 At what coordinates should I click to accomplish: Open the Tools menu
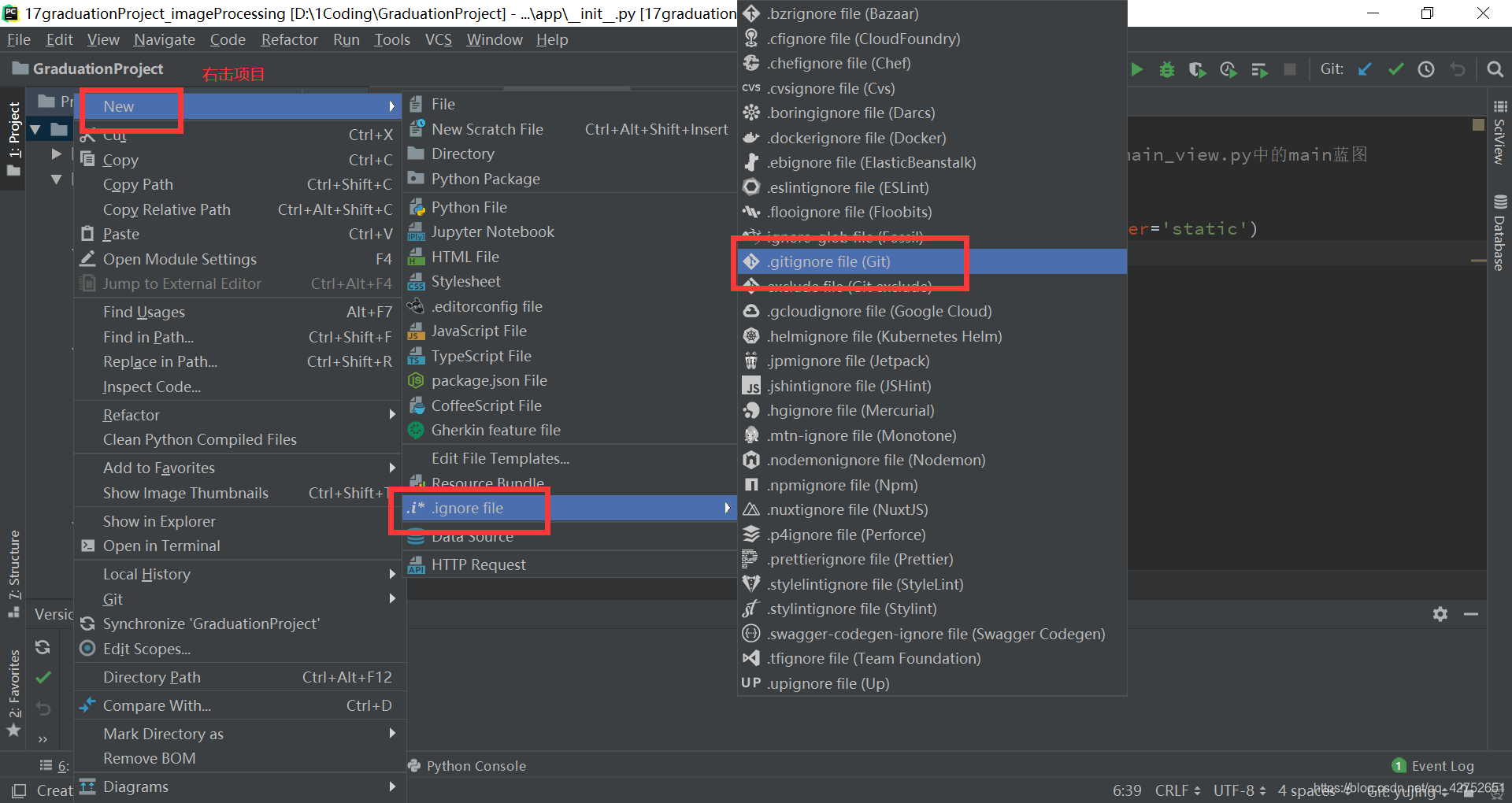(x=391, y=39)
